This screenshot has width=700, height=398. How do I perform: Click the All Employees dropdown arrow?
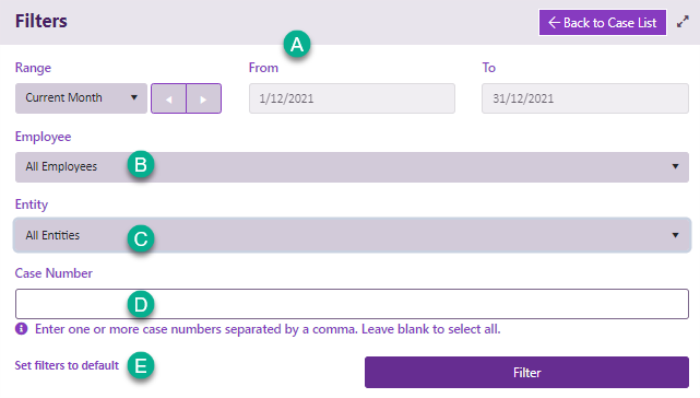(x=675, y=166)
